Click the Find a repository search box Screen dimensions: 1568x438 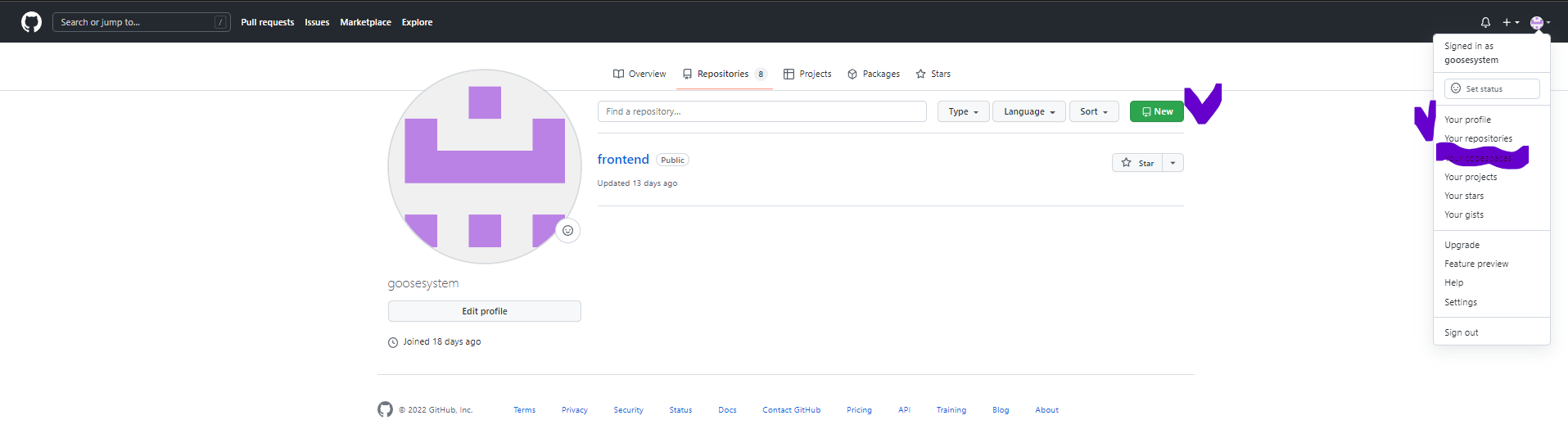click(761, 111)
